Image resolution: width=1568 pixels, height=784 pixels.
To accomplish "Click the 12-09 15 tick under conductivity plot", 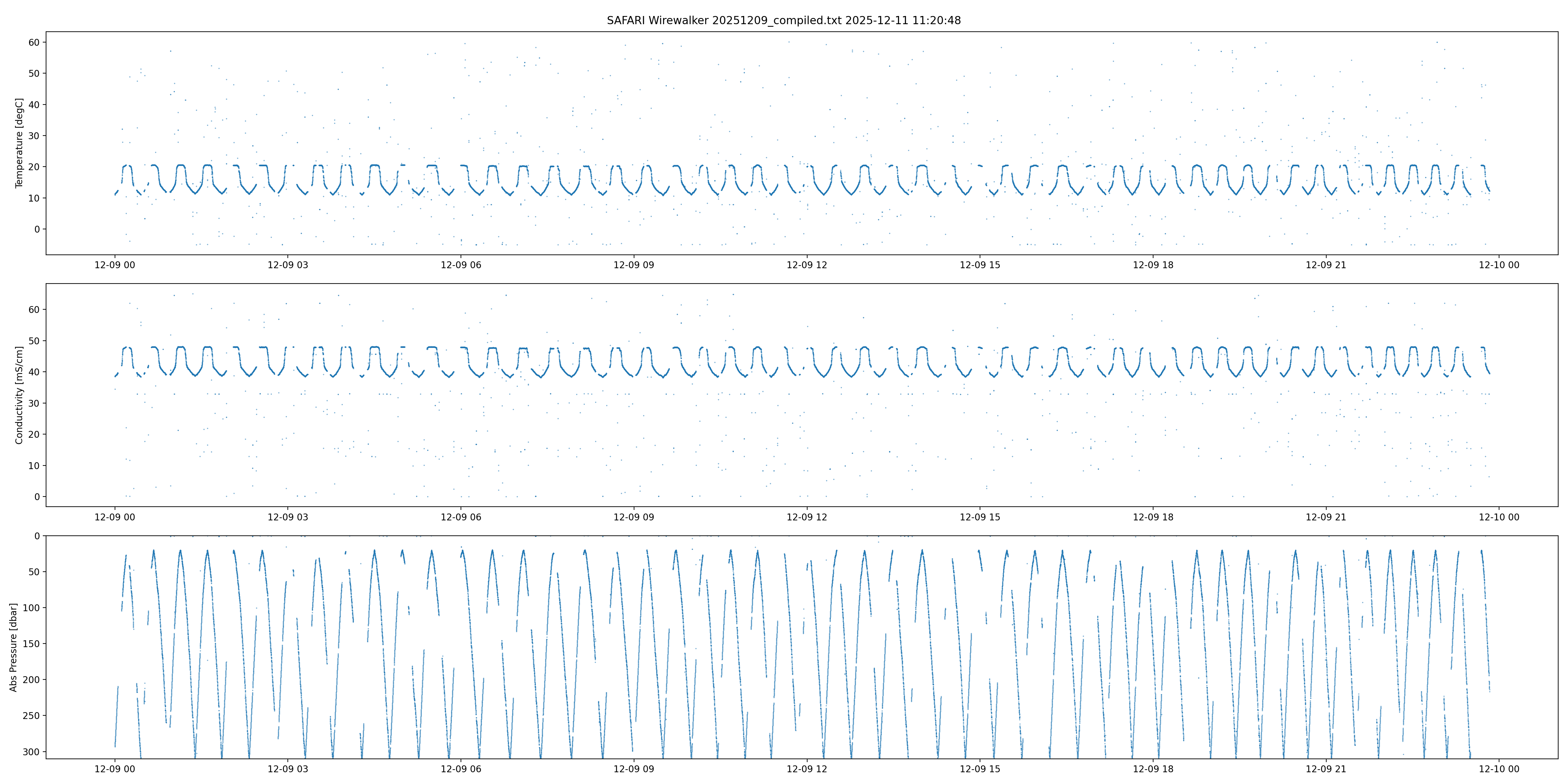I will 980,517.
